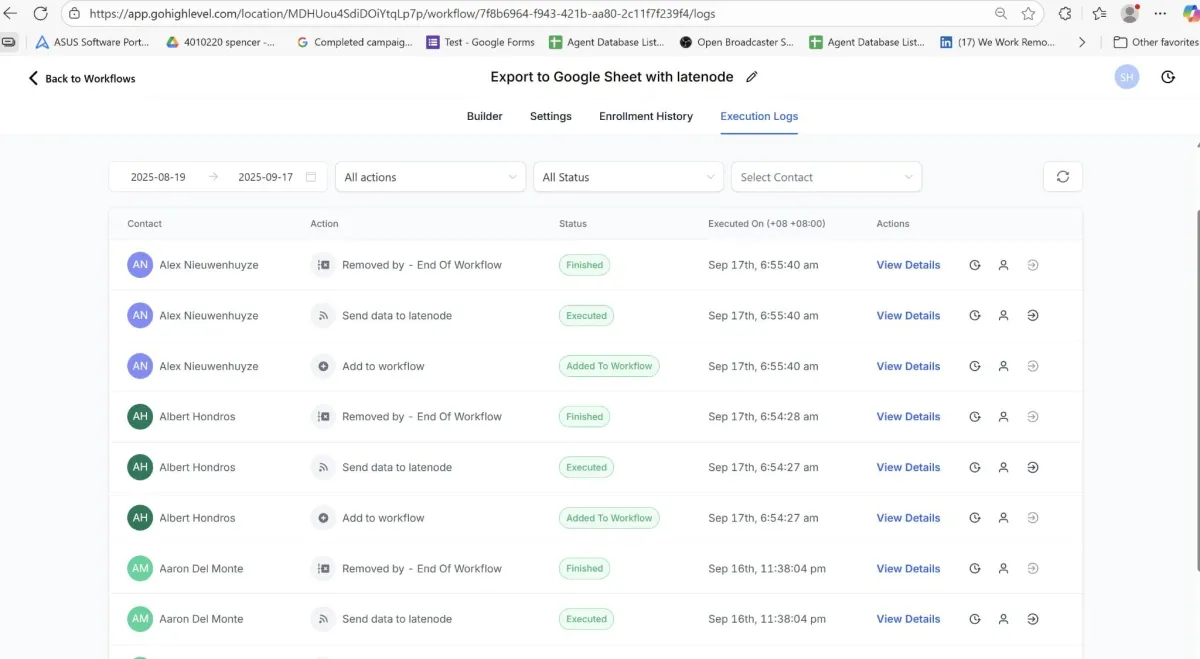Click arrow-in-circle icon for Alex 'Send data to latenode' row
Screen dimensions: 1200x659
tap(1033, 316)
